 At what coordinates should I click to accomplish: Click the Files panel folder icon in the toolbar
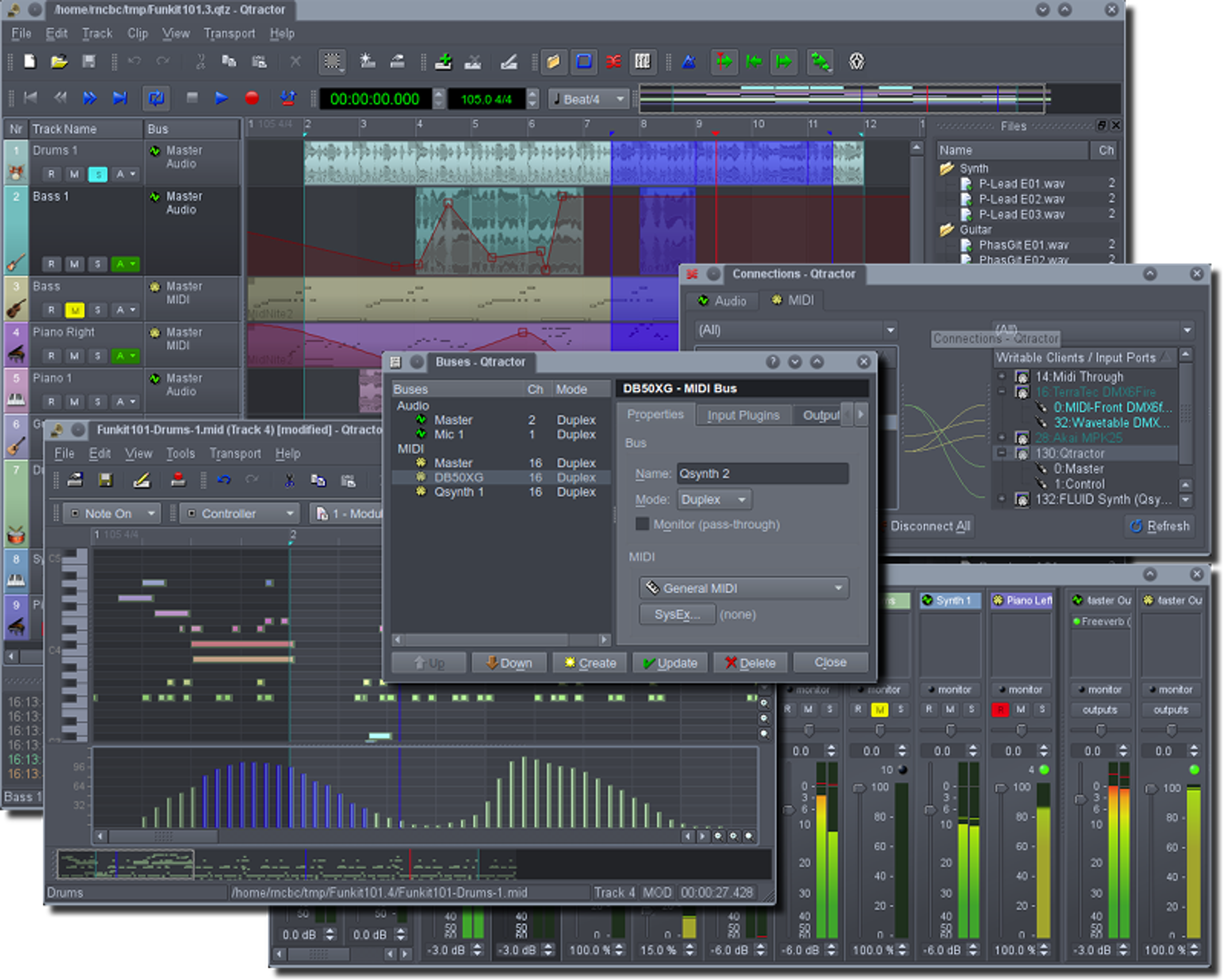(x=554, y=62)
